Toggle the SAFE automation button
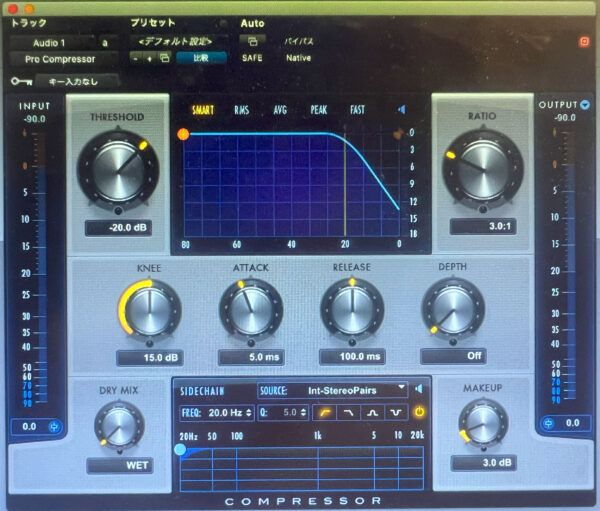Screen dimensions: 600x511 (x=252, y=58)
